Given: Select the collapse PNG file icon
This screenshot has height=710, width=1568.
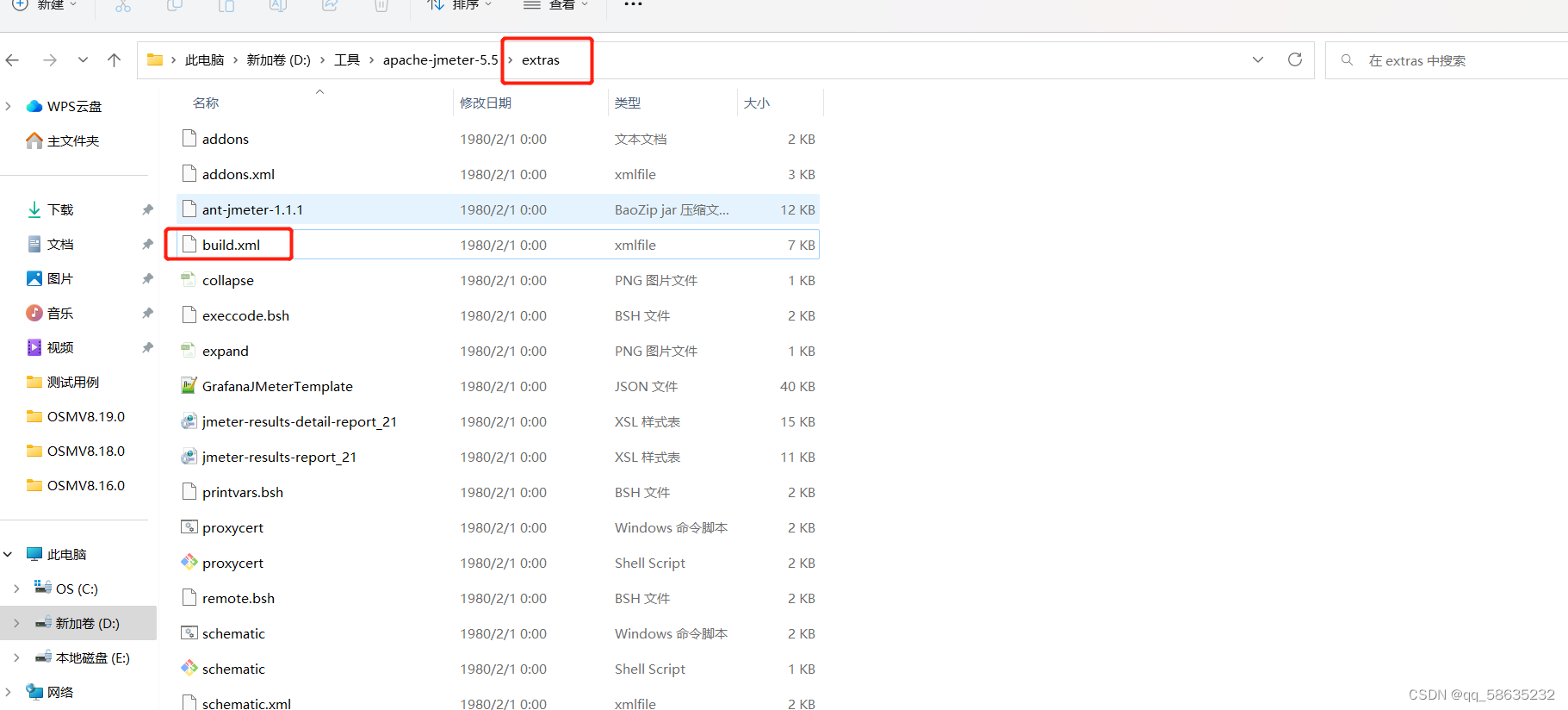Looking at the screenshot, I should coord(189,279).
